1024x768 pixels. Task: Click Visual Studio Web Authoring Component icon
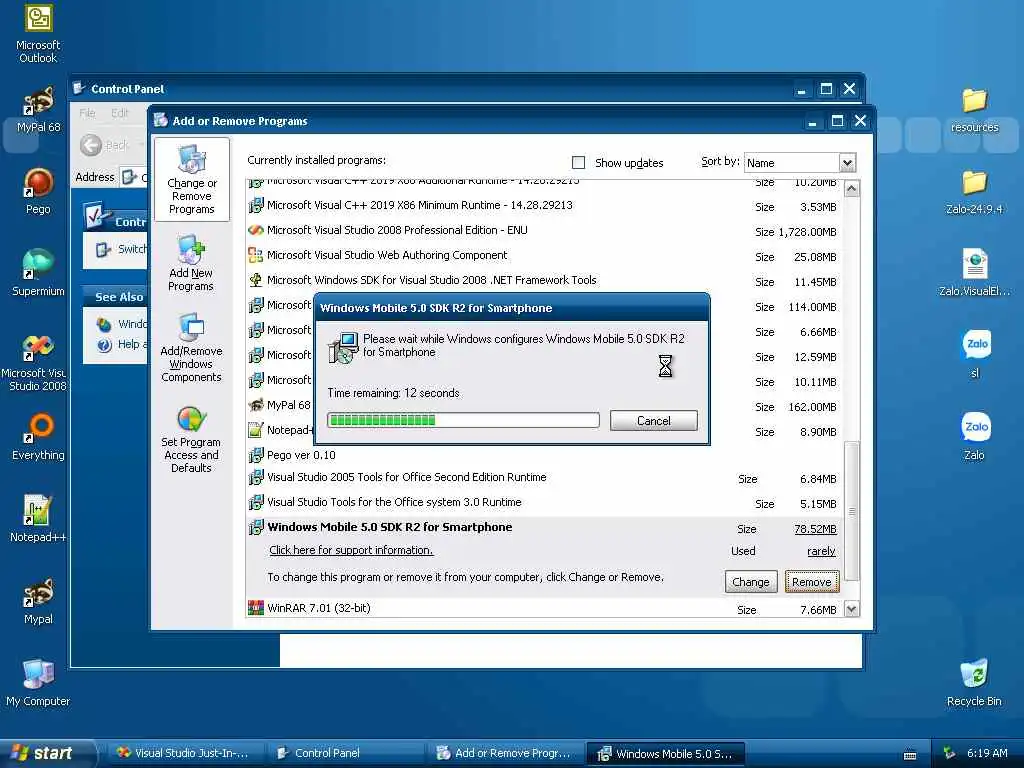(256, 255)
